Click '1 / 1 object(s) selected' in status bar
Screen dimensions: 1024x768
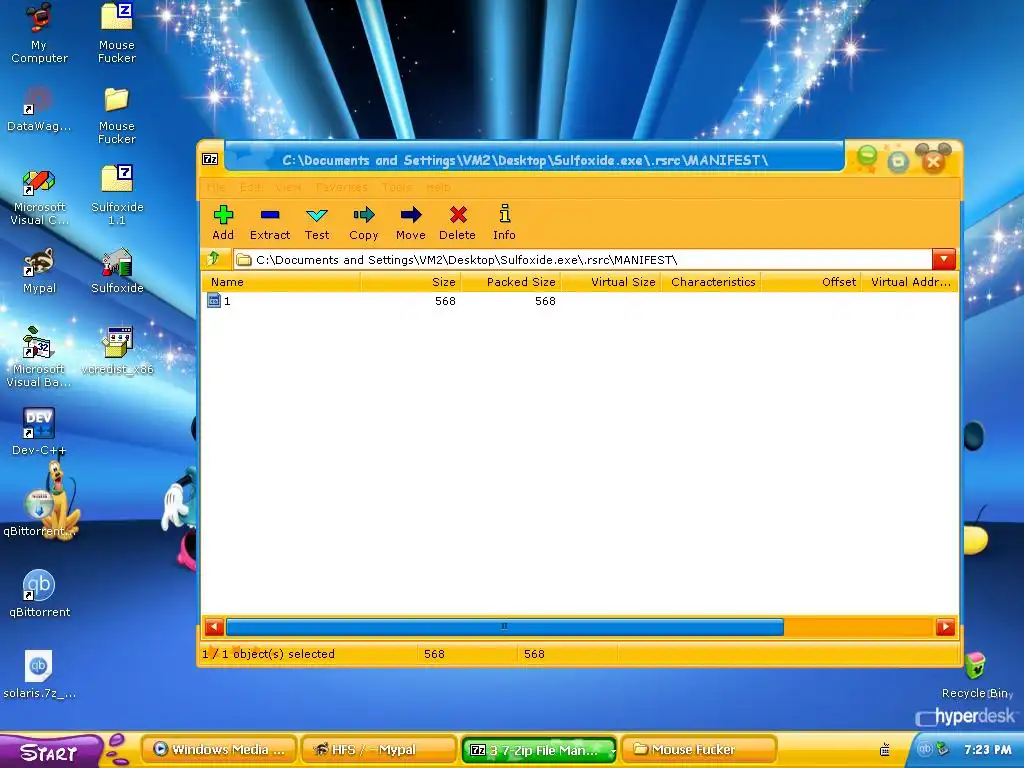point(268,654)
